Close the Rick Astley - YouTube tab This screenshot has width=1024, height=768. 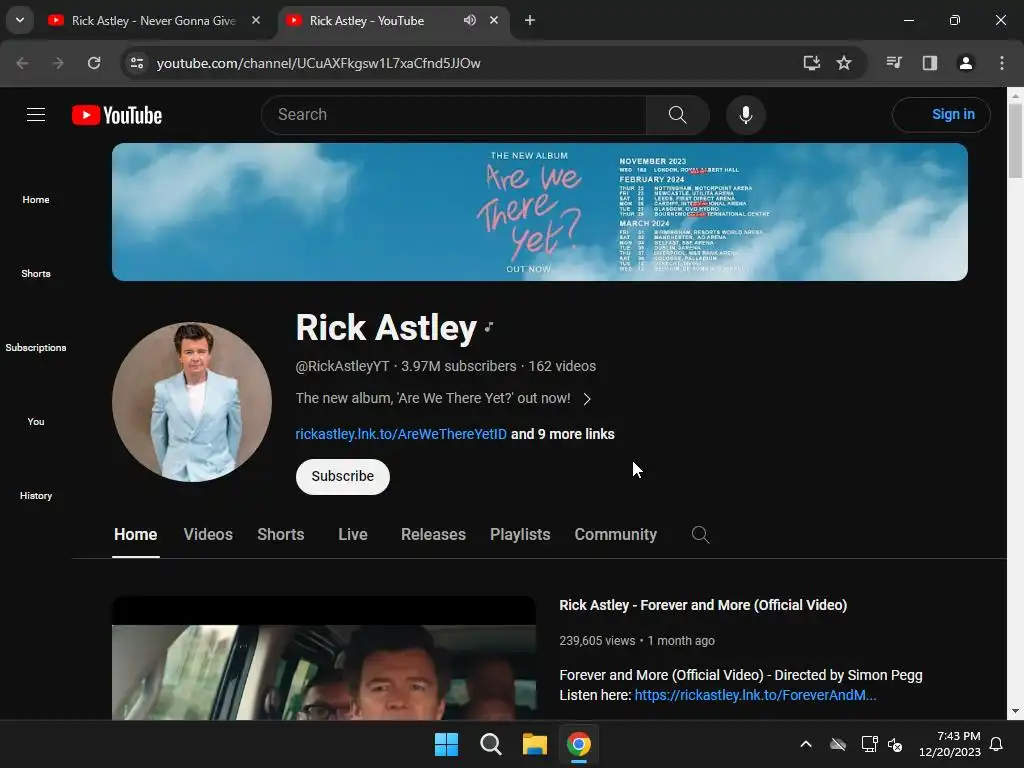(x=494, y=20)
